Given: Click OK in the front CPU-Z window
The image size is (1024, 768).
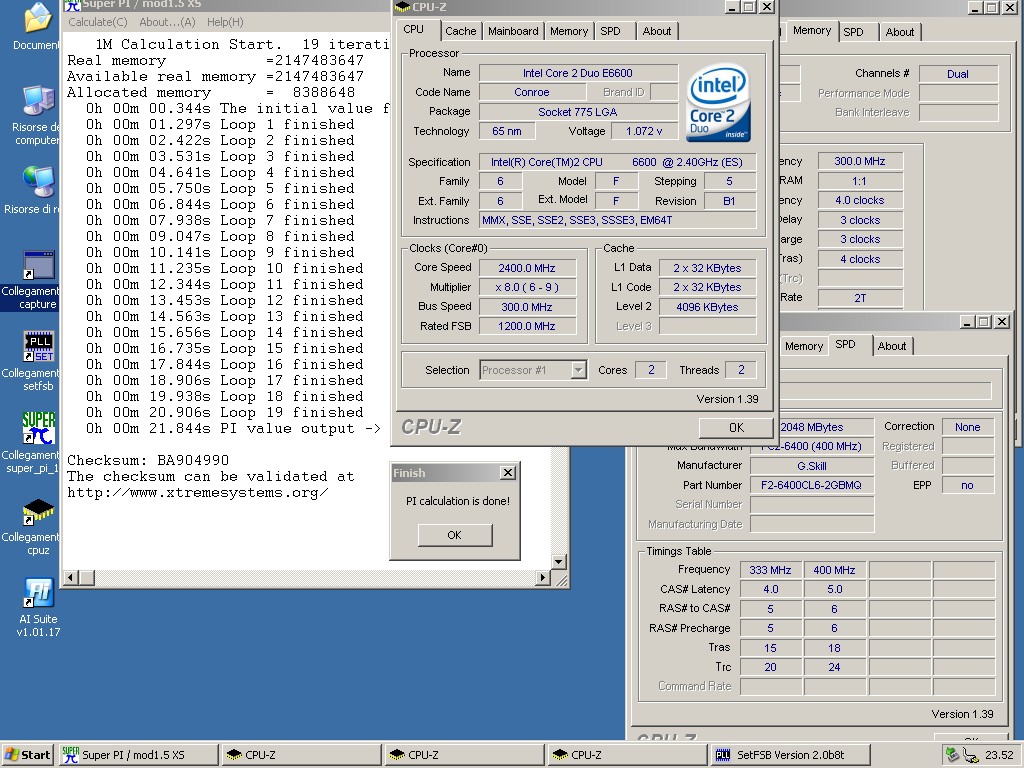Looking at the screenshot, I should [x=737, y=428].
